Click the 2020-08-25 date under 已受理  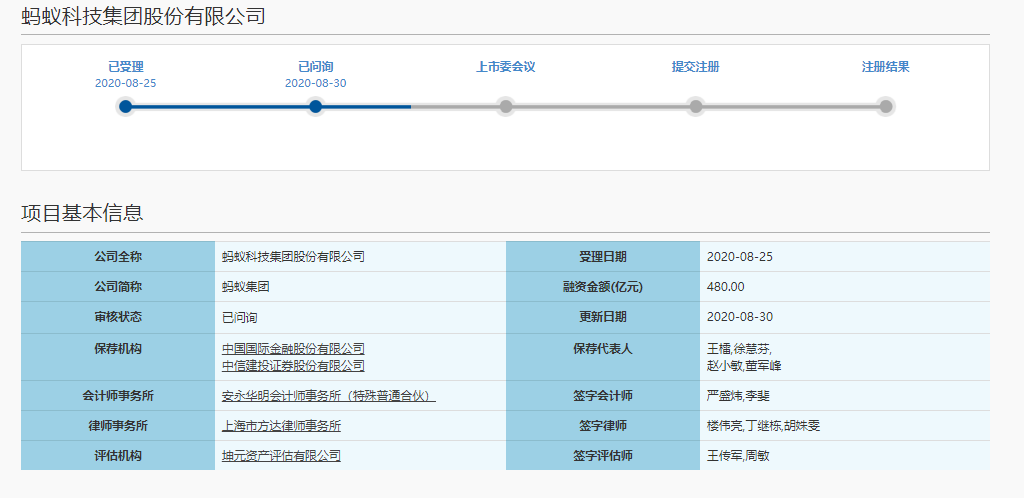click(126, 83)
